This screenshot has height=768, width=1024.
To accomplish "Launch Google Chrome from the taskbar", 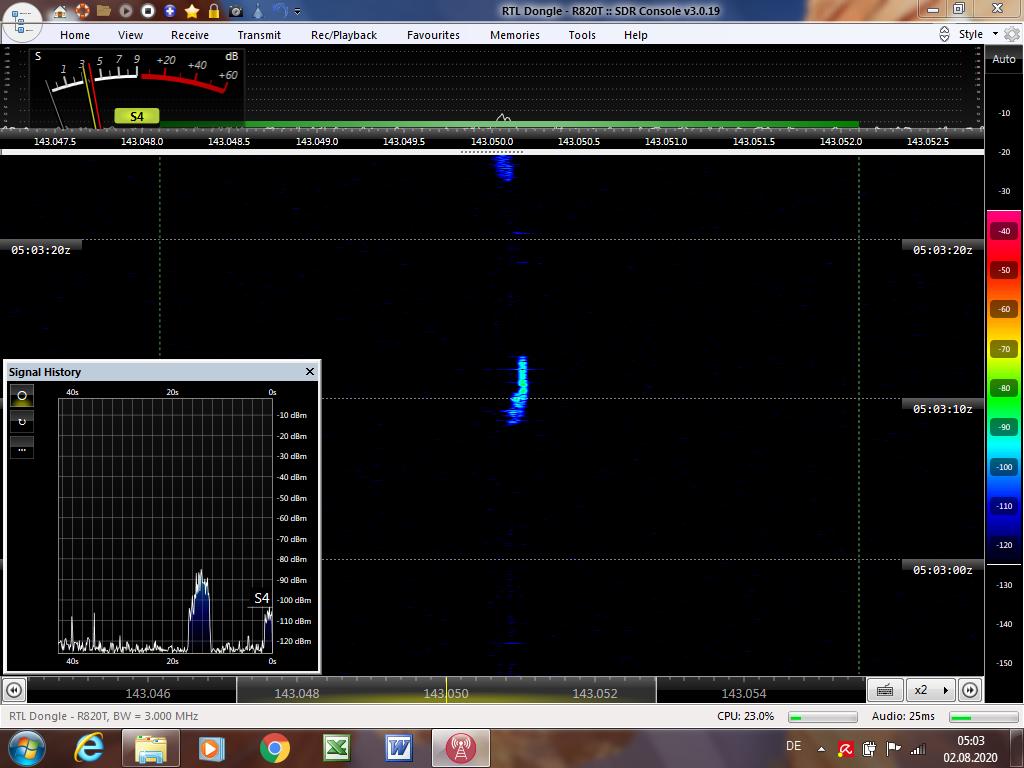I will click(274, 748).
